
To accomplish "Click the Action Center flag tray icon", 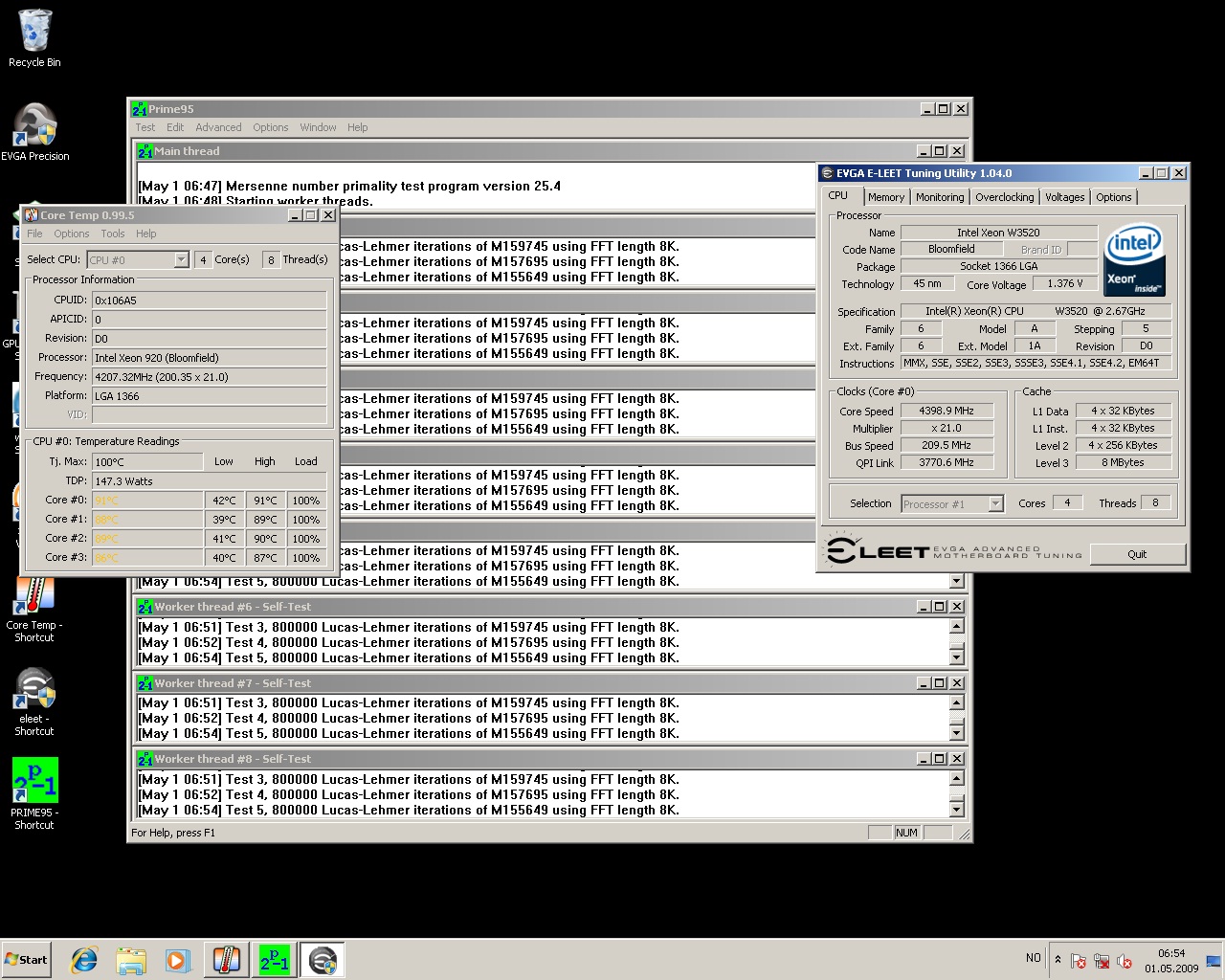I will tap(1079, 961).
